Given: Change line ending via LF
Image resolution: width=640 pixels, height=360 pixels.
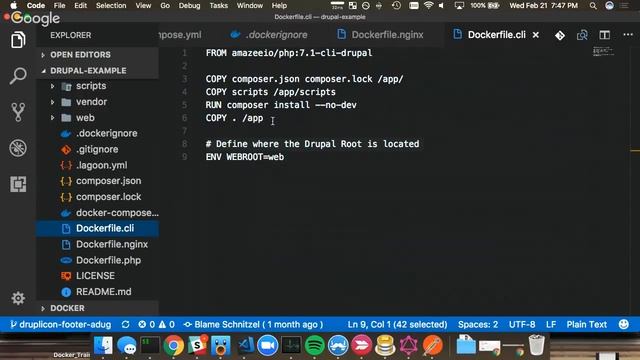Looking at the screenshot, I should point(551,324).
